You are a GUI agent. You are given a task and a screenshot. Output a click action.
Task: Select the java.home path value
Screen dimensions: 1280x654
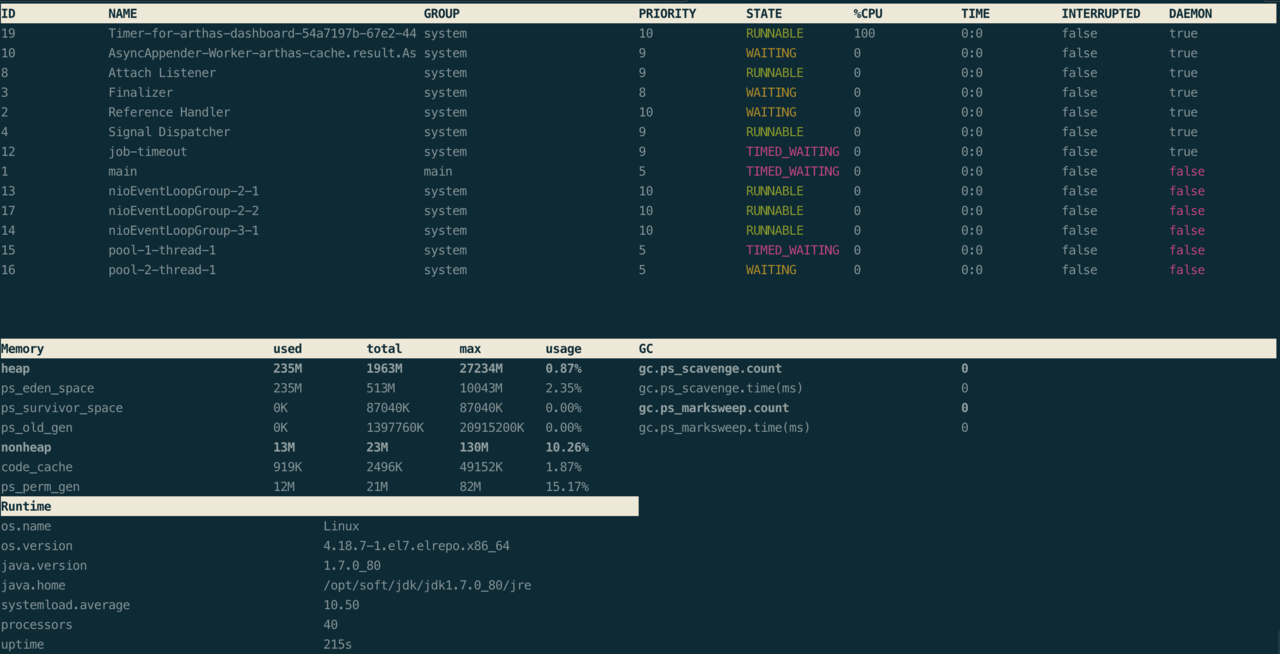(427, 585)
